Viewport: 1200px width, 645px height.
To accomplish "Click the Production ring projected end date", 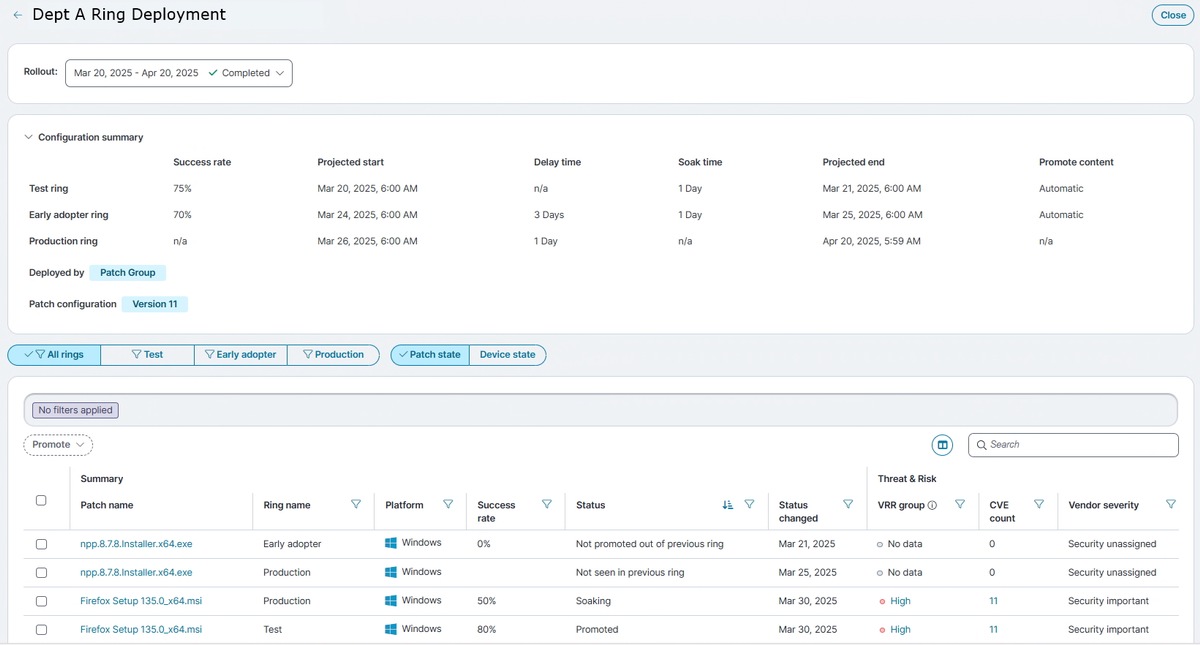I will pyautogui.click(x=872, y=241).
